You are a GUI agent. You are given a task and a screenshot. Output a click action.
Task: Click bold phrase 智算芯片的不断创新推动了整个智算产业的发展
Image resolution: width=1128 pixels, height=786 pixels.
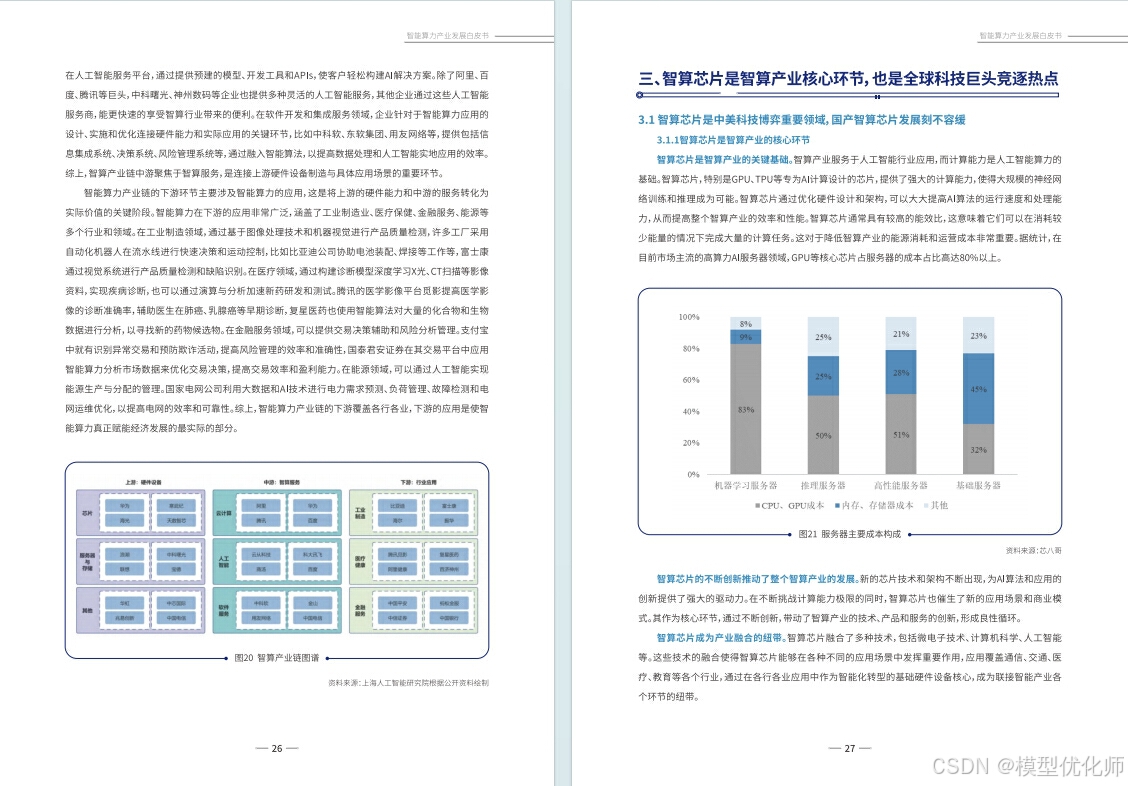756,579
